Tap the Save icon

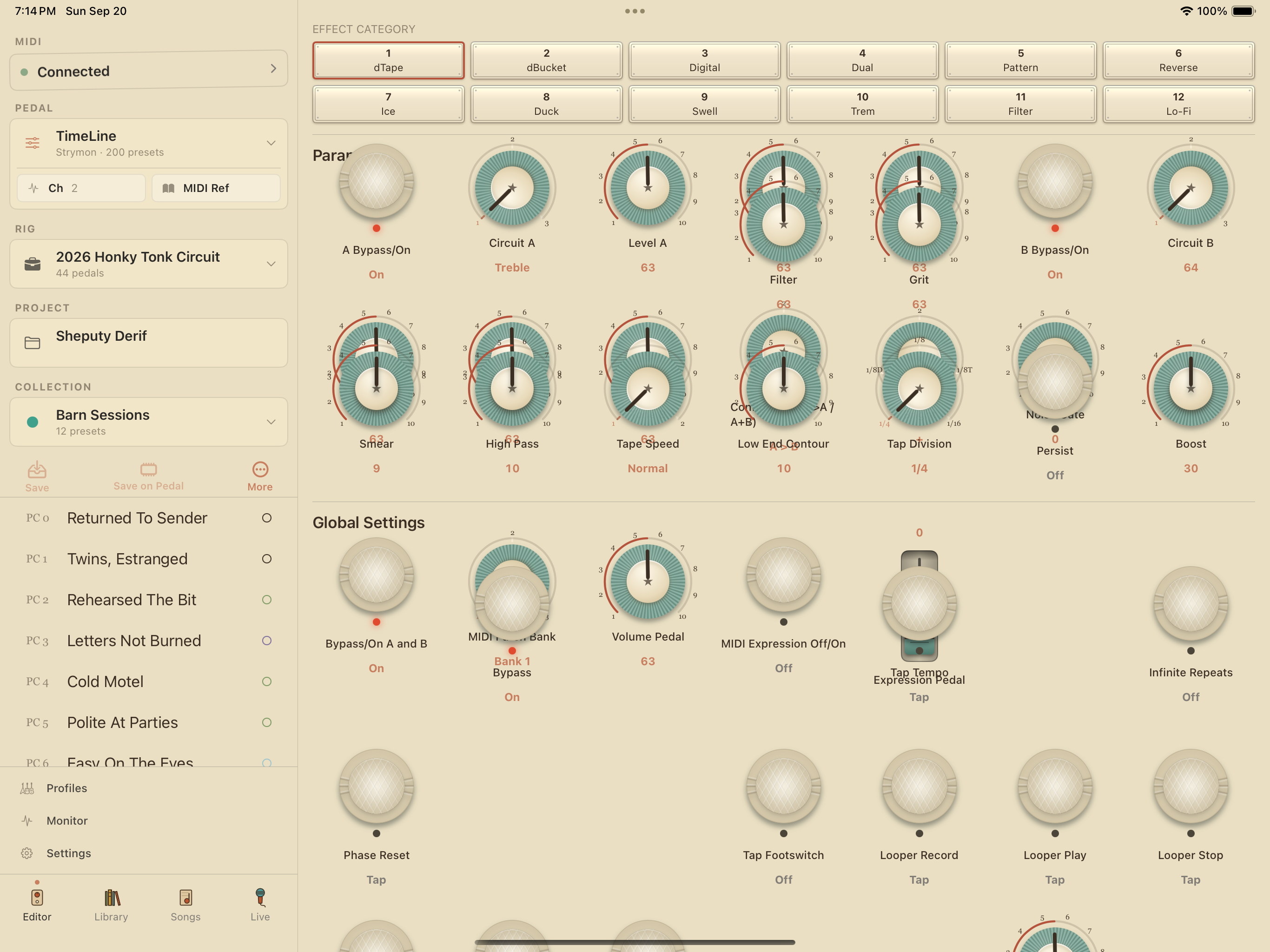click(37, 469)
